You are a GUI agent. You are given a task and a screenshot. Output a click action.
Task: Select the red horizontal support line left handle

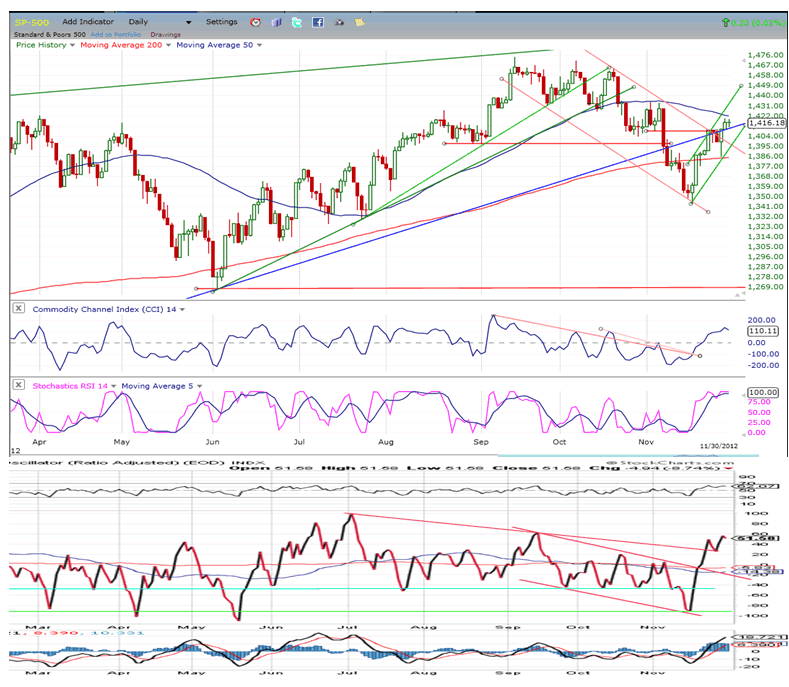click(x=196, y=288)
